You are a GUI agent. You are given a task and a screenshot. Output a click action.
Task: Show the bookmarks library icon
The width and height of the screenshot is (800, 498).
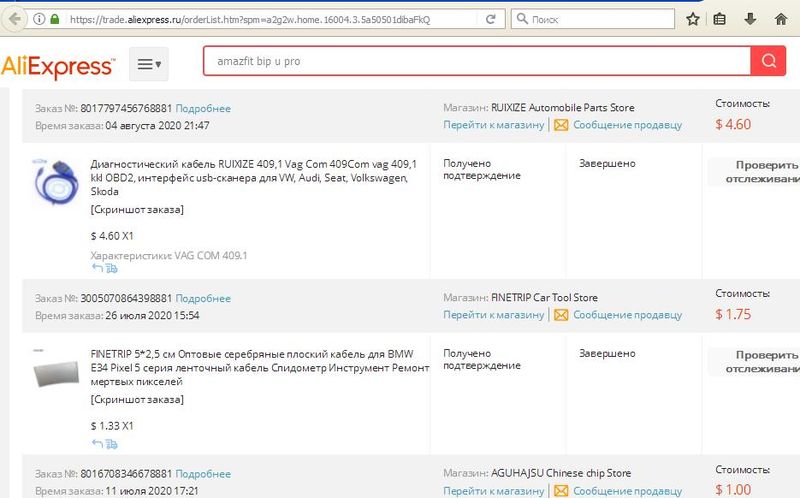721,19
